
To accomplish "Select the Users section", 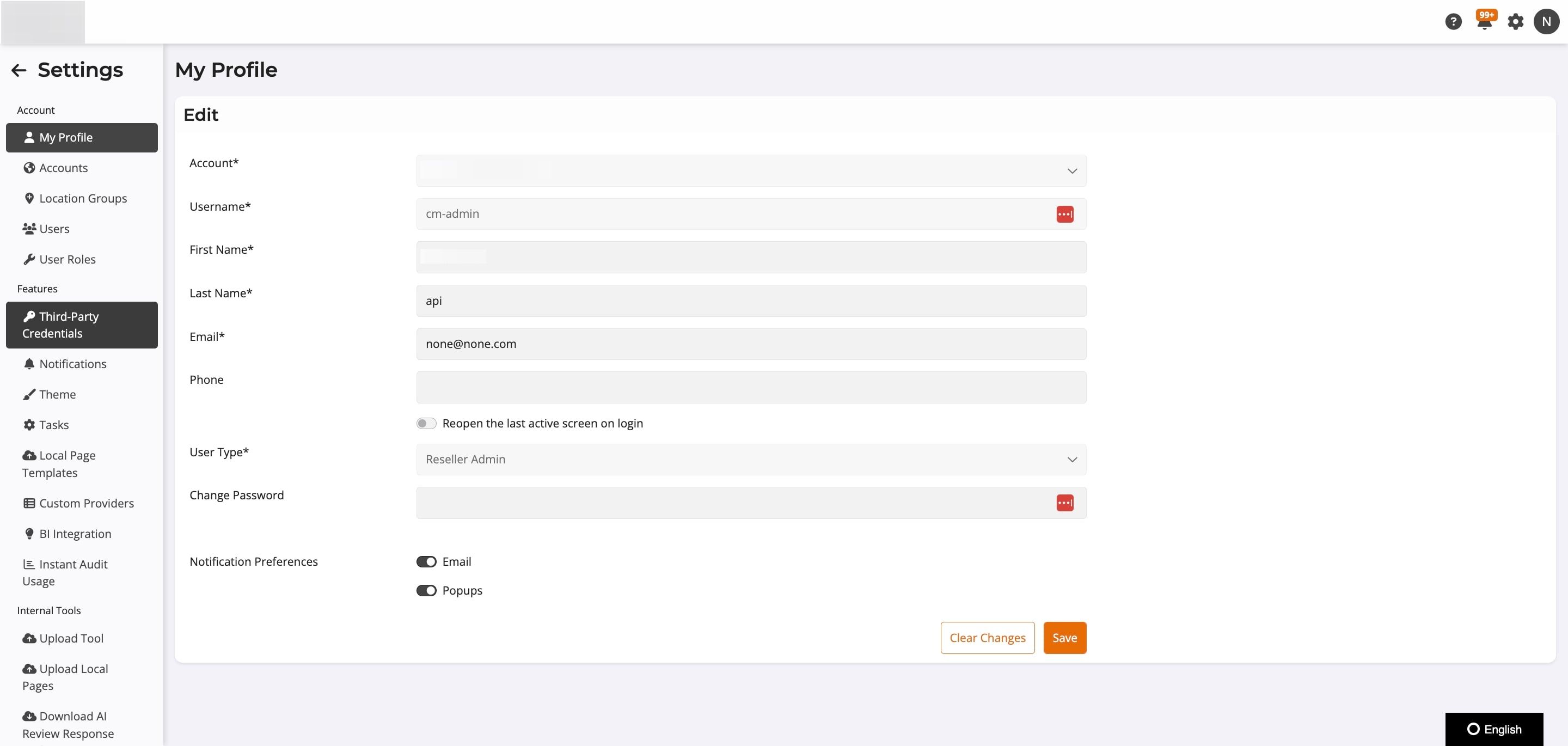I will coord(53,228).
